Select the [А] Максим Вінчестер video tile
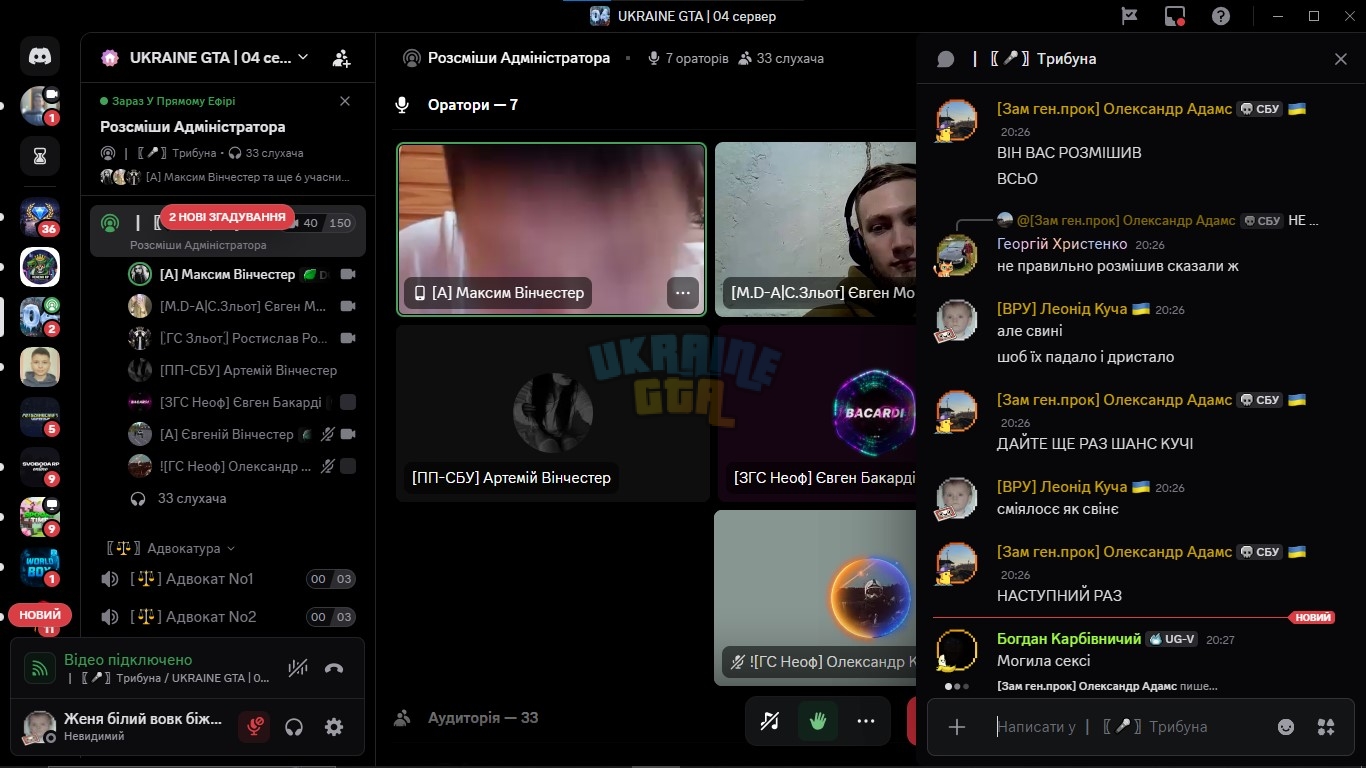This screenshot has width=1366, height=768. [552, 229]
